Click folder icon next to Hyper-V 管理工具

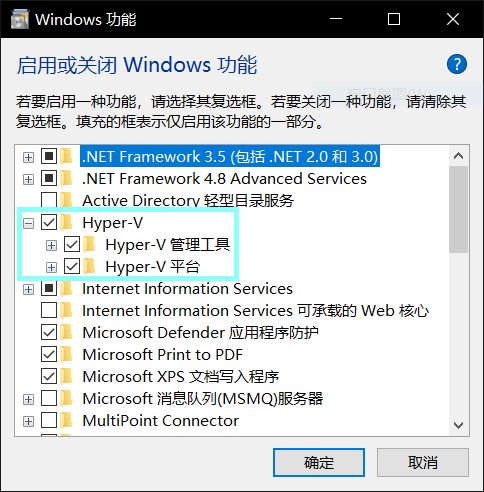(x=90, y=244)
